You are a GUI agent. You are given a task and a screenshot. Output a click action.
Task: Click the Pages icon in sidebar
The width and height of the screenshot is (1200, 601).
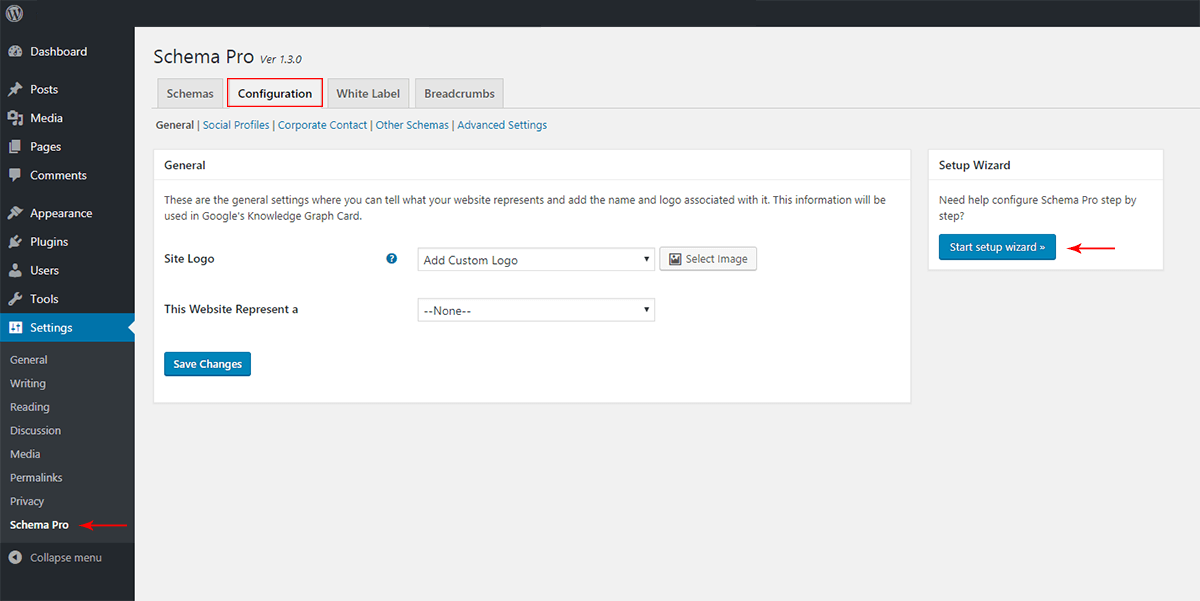click(x=15, y=147)
